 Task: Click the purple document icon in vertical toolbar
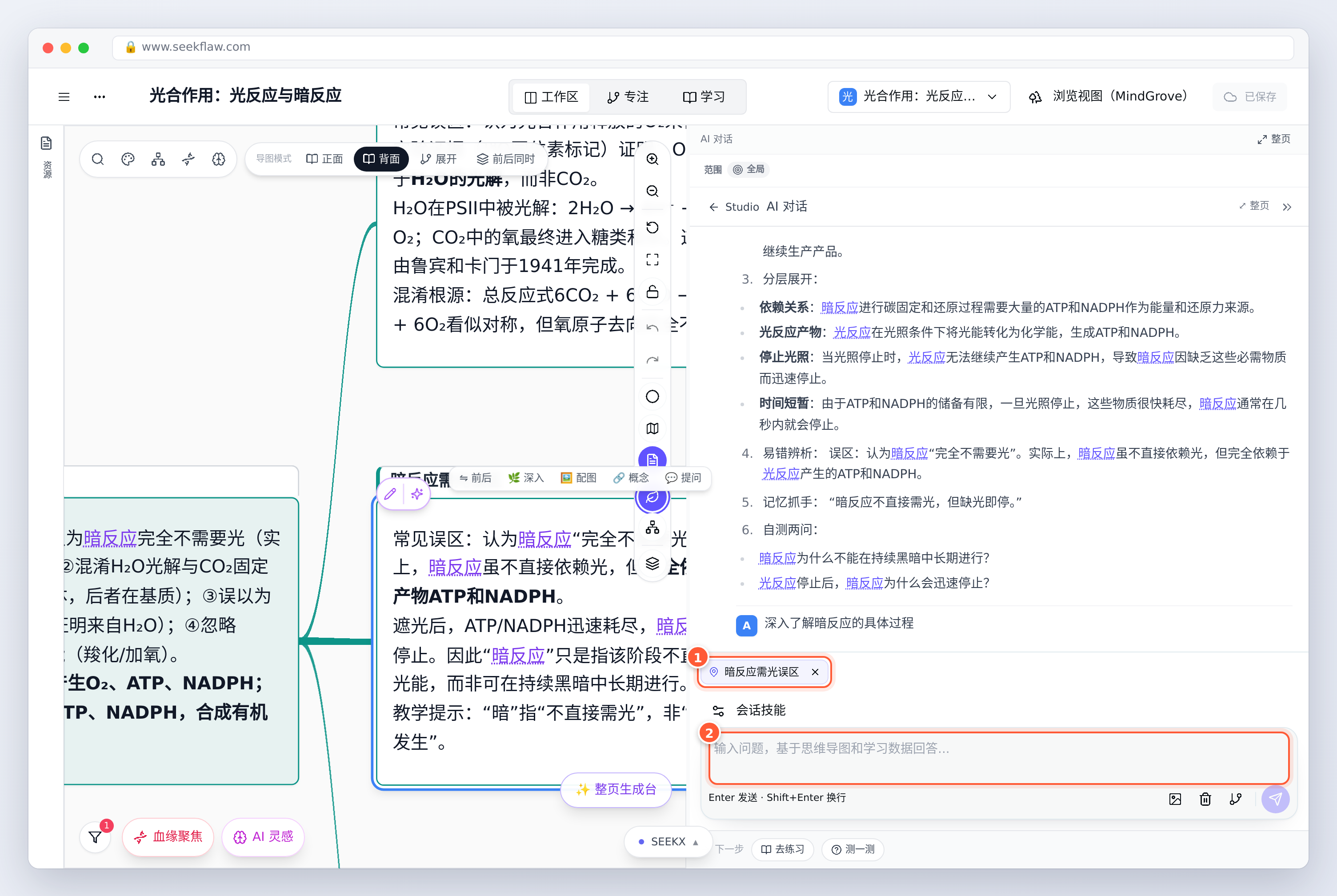pyautogui.click(x=652, y=459)
